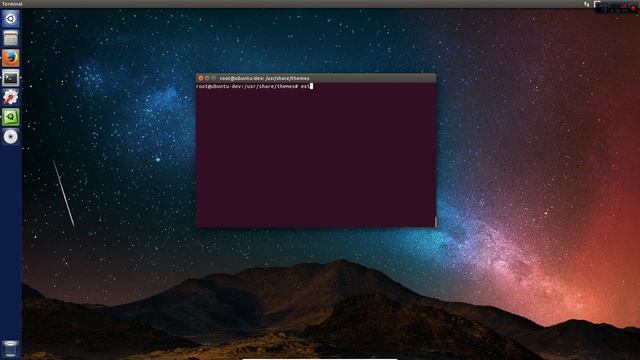Maximize the terminal window
640x360 pixels.
(213, 78)
